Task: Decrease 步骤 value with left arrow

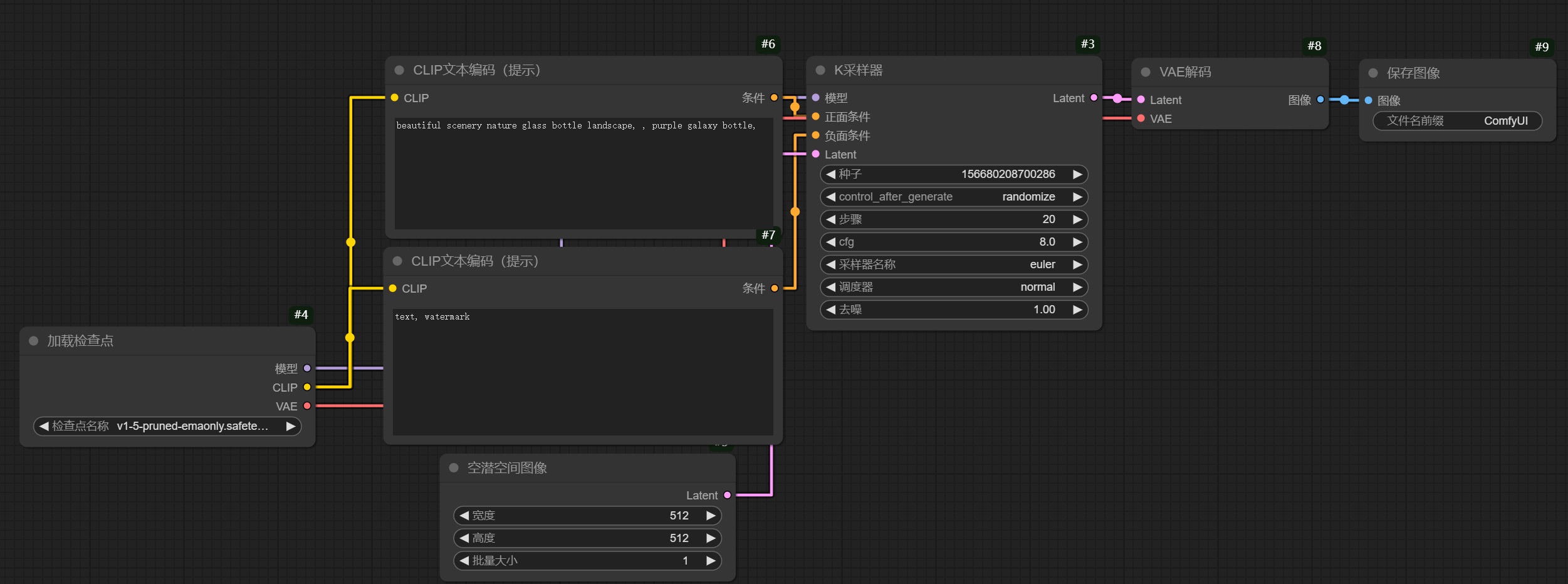Action: (x=830, y=219)
